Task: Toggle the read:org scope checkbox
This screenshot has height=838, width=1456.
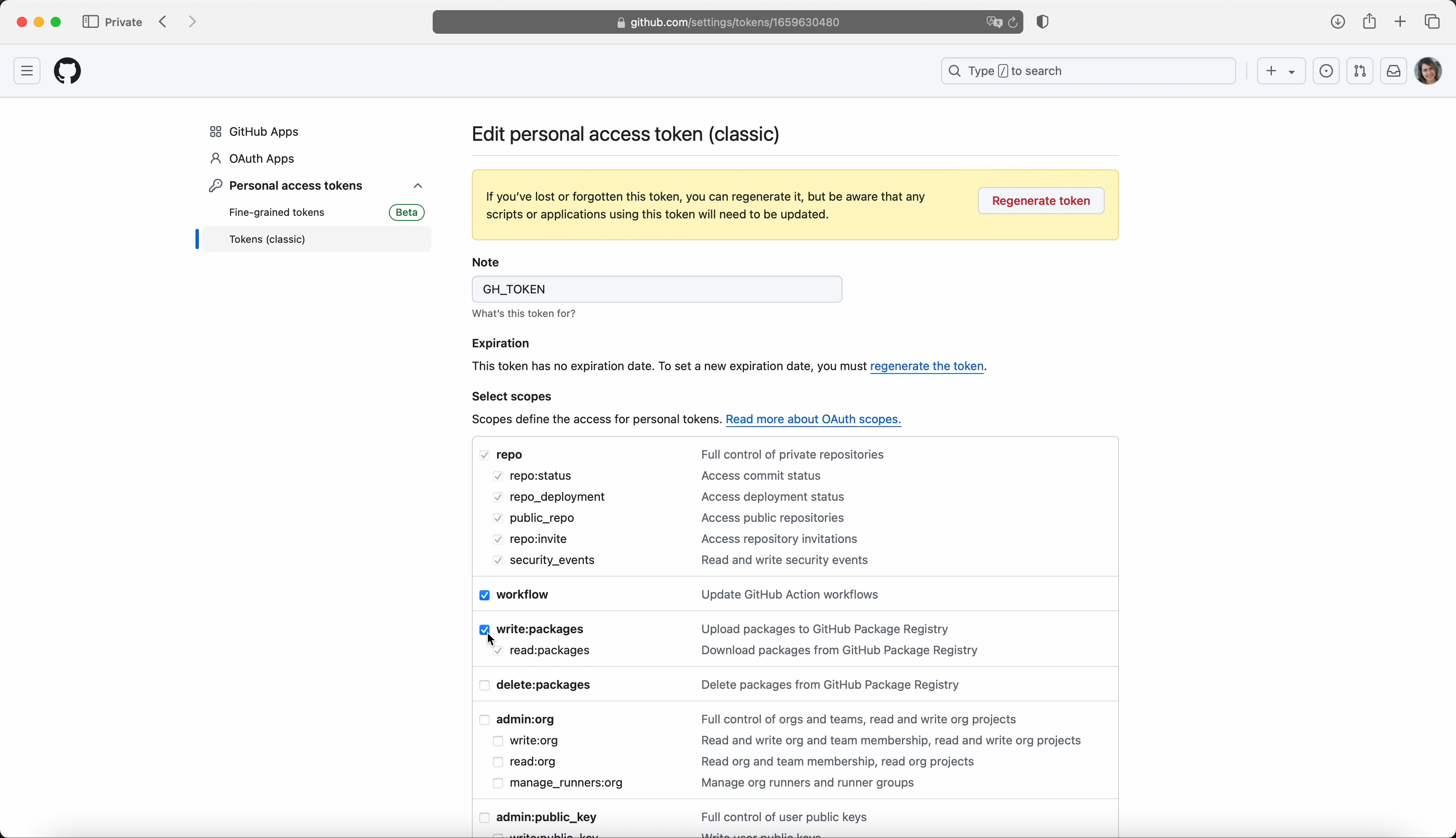Action: click(498, 762)
